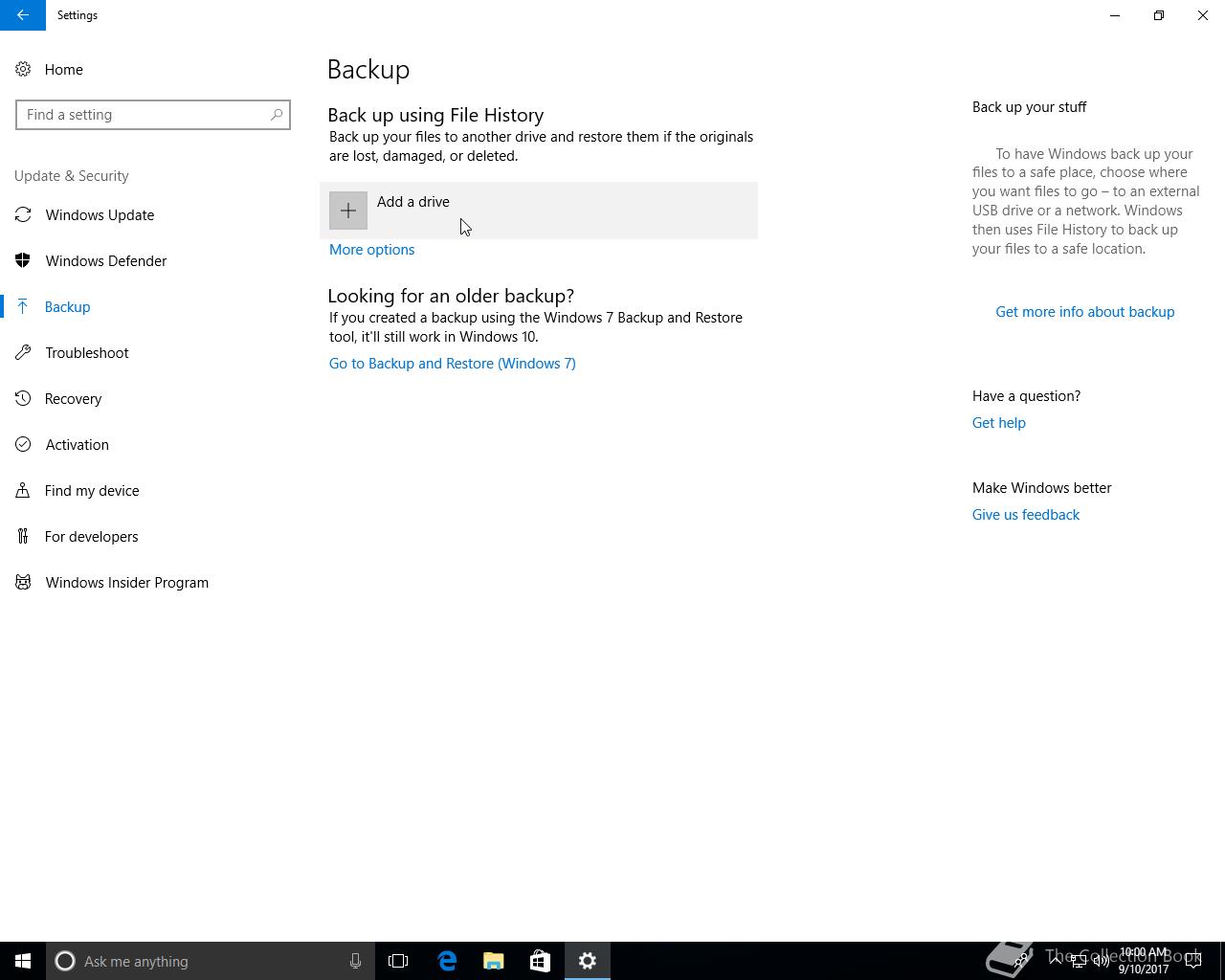Select Activation in sidebar
Image resolution: width=1225 pixels, height=980 pixels.
pyautogui.click(x=153, y=445)
